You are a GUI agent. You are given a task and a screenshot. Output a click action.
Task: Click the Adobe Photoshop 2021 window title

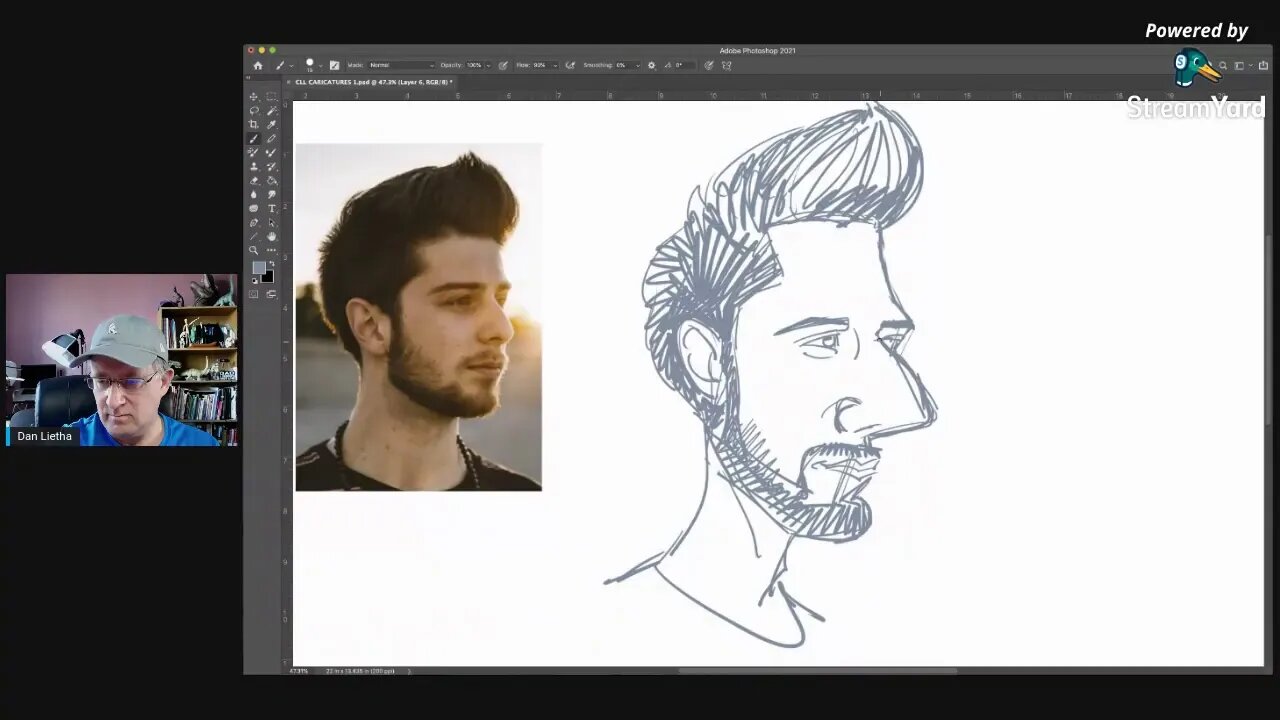point(757,50)
